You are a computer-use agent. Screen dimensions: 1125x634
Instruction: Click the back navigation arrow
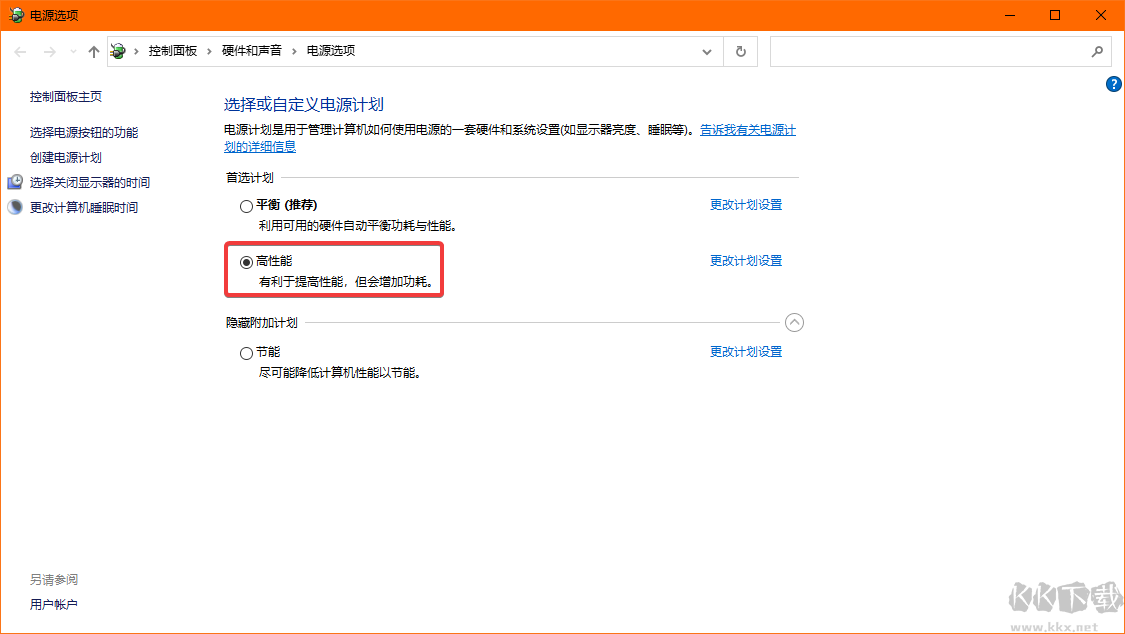click(x=20, y=51)
